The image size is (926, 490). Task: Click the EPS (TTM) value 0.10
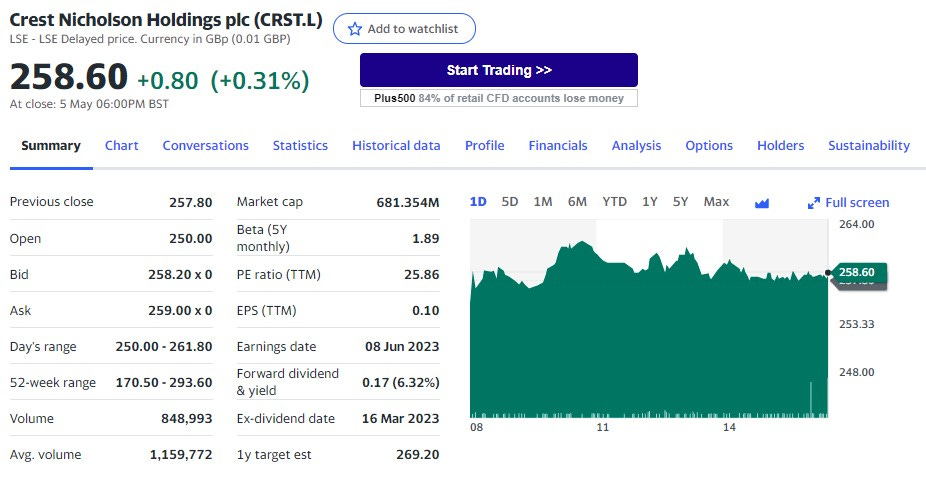[x=426, y=311]
